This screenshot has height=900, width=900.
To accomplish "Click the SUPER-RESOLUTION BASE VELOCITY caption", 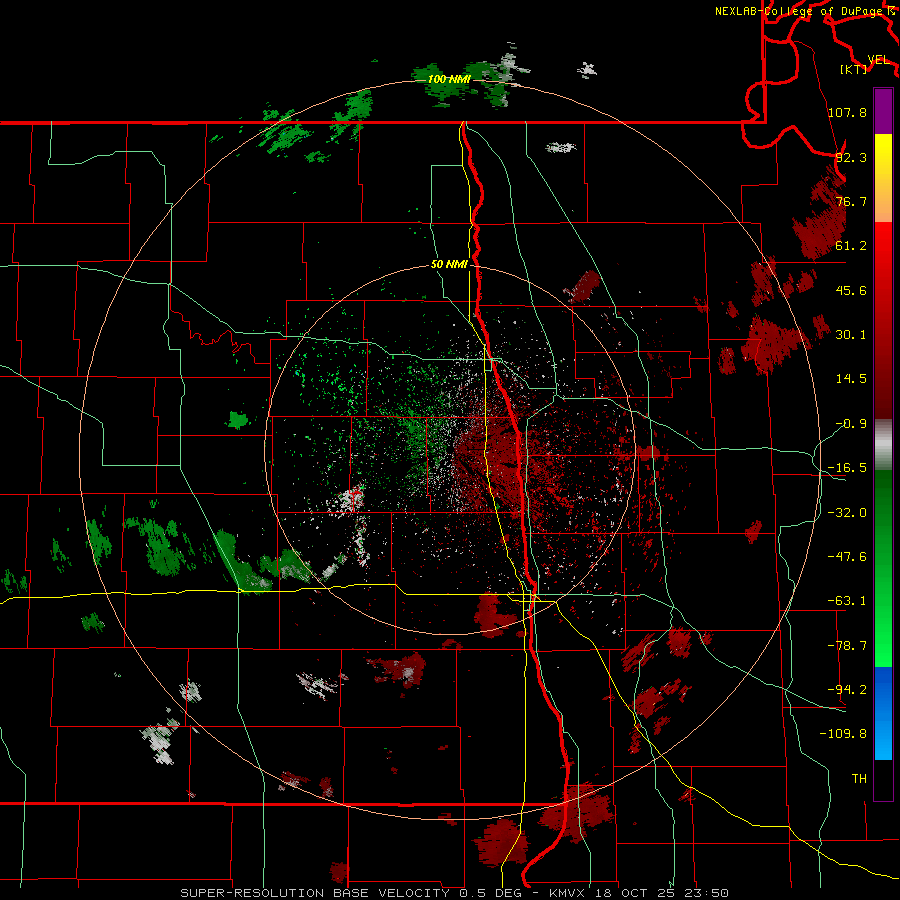I will [317, 893].
